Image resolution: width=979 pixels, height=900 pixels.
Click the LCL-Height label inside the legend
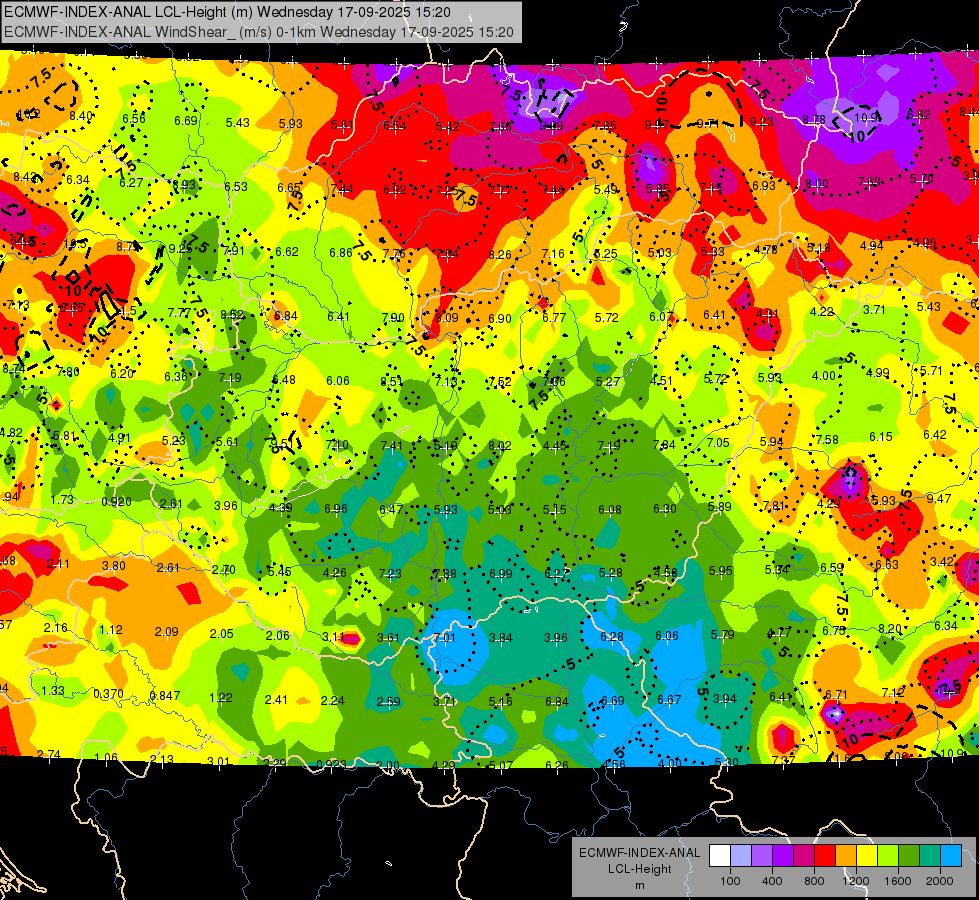tap(639, 869)
